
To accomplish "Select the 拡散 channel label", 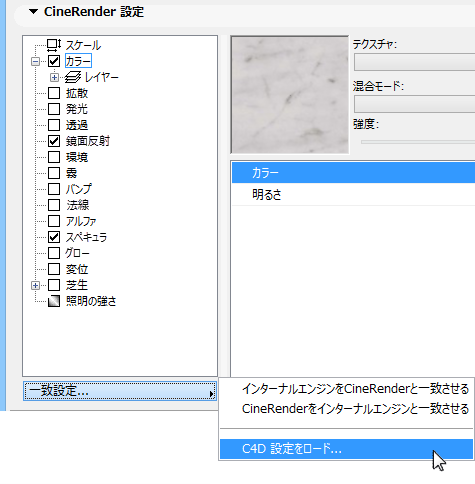I will click(77, 93).
